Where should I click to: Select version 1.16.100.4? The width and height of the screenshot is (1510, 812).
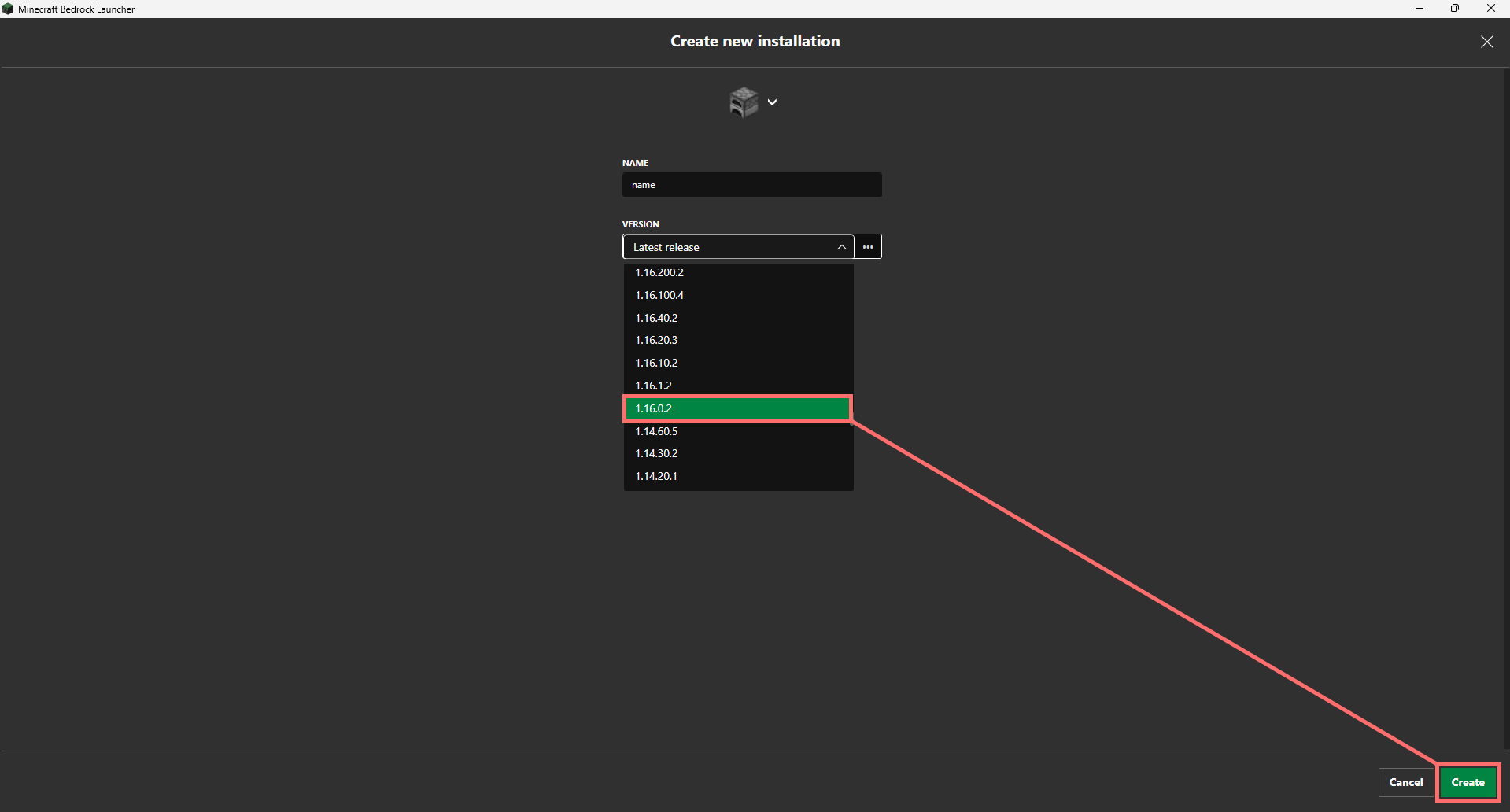(738, 295)
